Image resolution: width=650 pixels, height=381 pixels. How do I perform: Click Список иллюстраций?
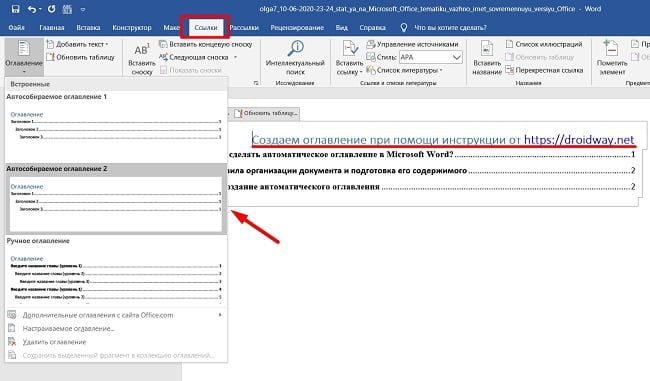point(544,44)
